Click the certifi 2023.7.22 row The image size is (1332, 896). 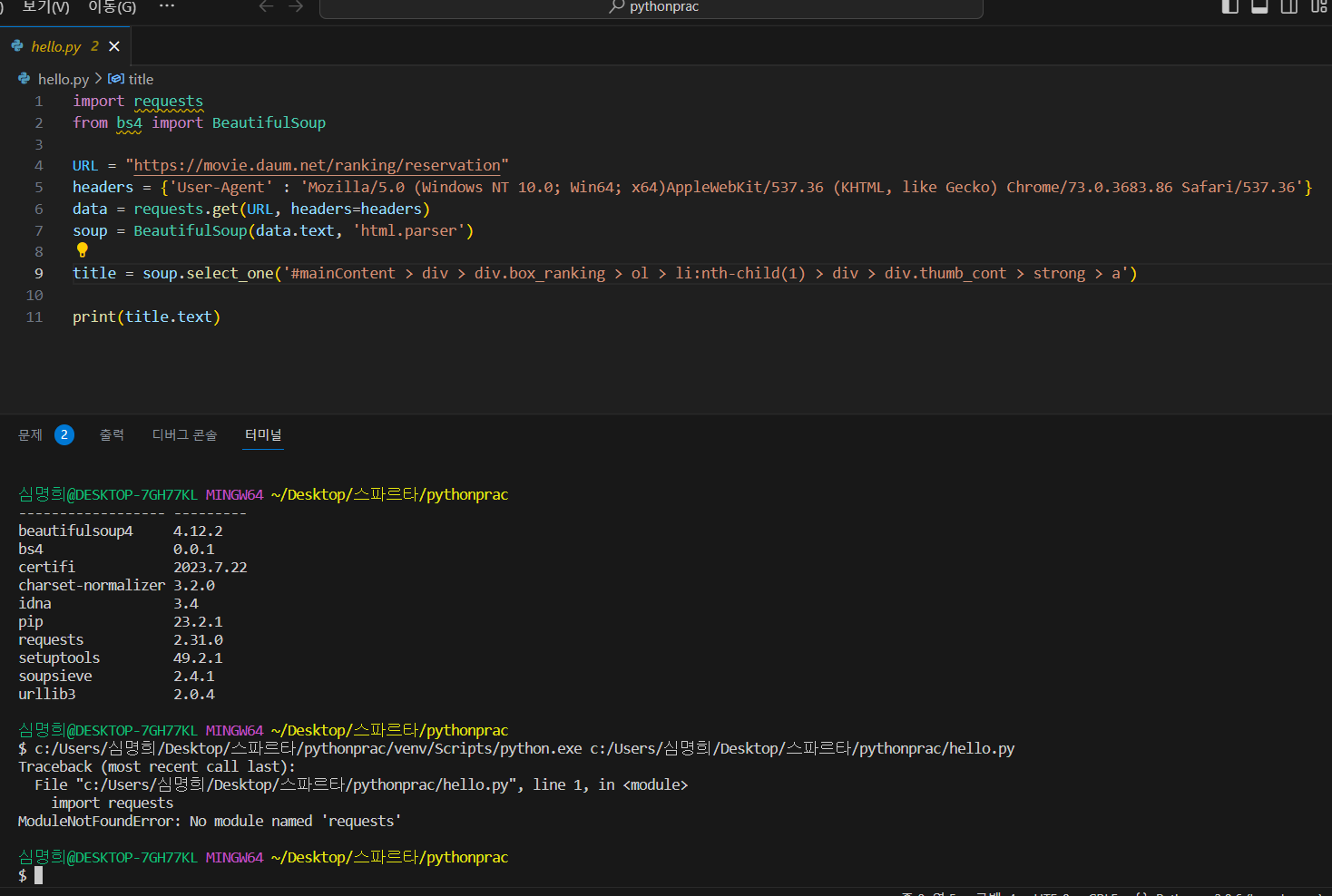click(132, 568)
